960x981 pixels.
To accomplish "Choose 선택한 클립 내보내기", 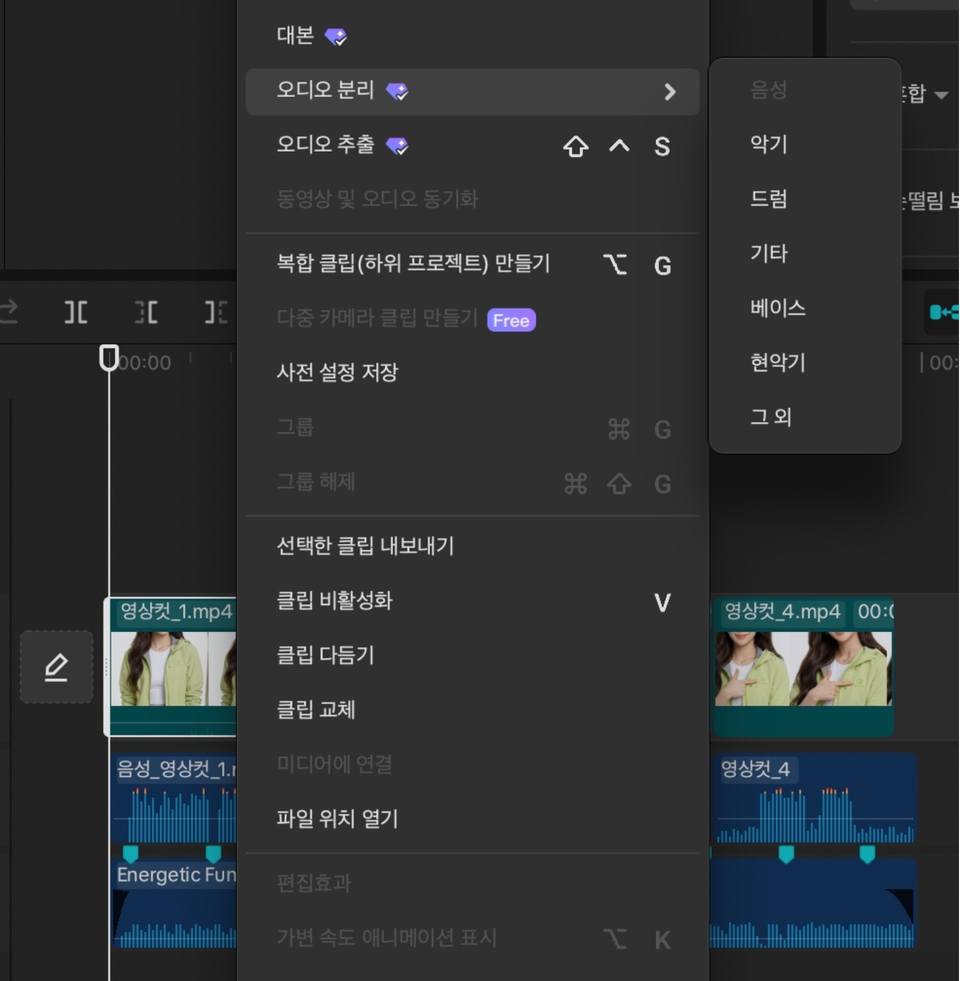I will click(472, 546).
